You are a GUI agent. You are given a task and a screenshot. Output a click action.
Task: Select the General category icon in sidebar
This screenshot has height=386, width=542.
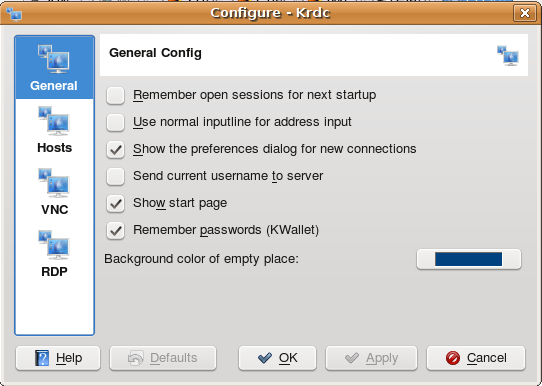[54, 59]
